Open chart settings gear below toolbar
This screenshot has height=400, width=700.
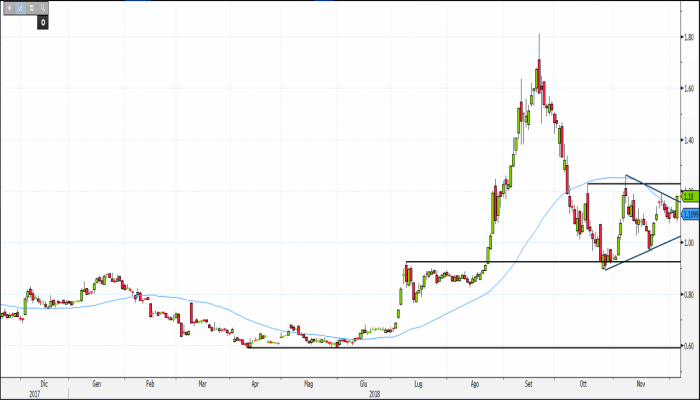point(43,21)
